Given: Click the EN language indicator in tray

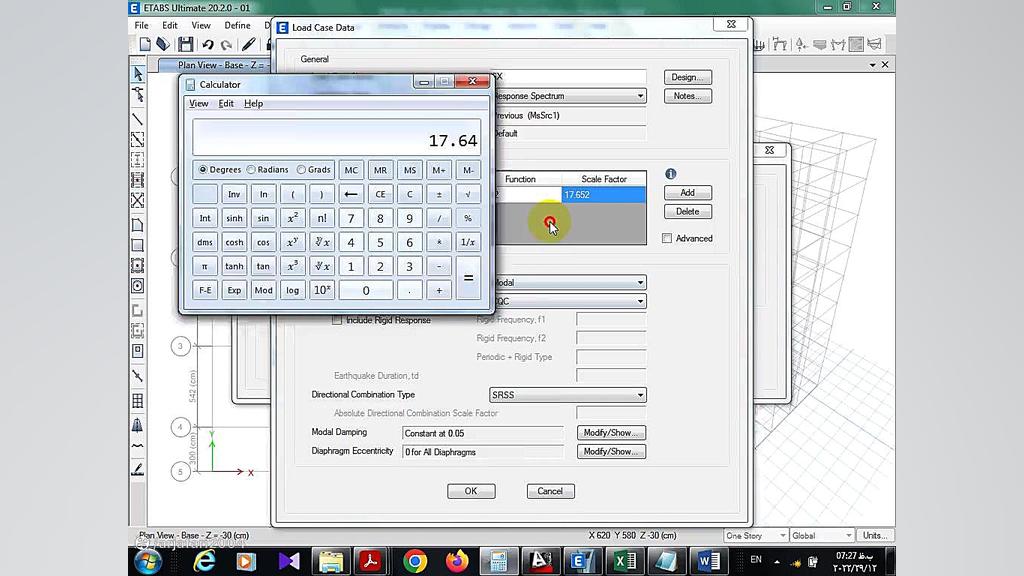Looking at the screenshot, I should [x=756, y=560].
